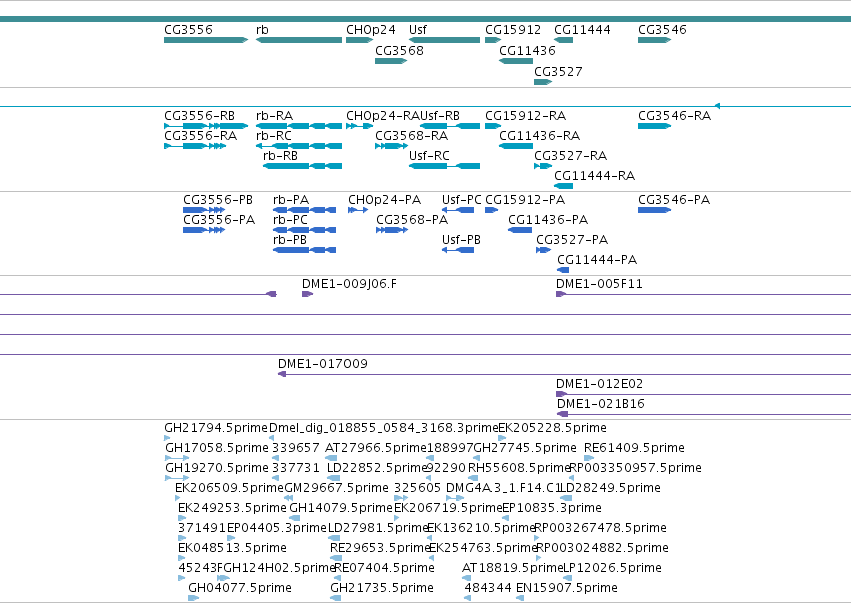Select protein CG3556-PB
Image resolution: width=851 pixels, height=603 pixels.
pos(204,211)
